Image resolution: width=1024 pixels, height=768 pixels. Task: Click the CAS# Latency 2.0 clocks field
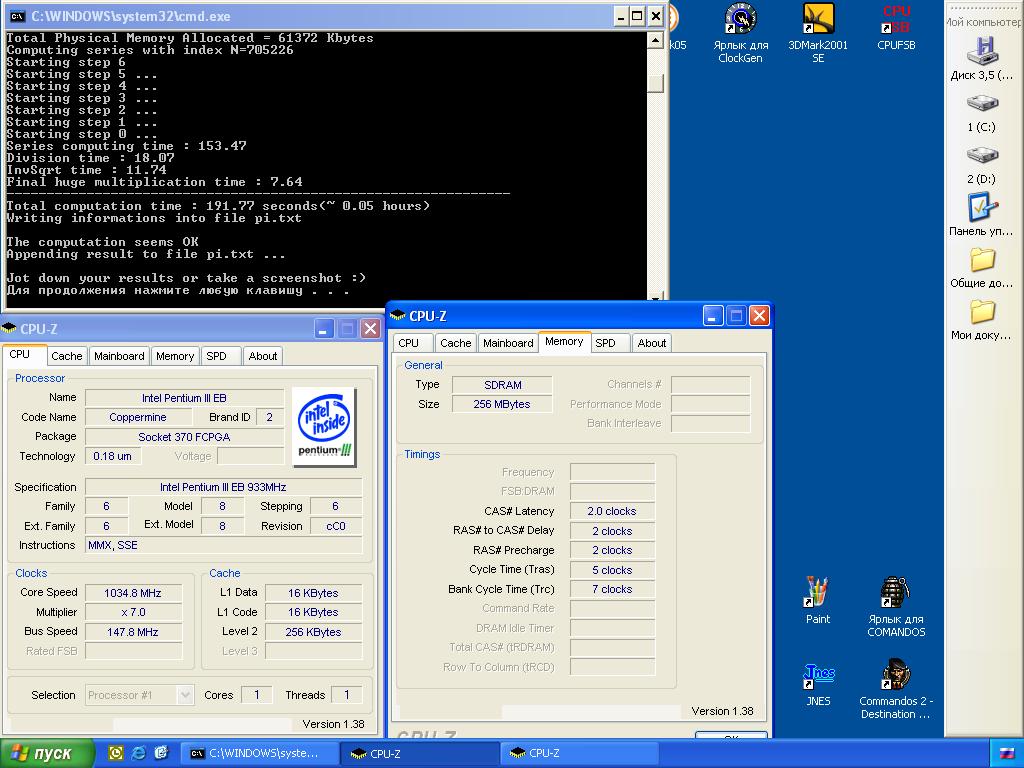(612, 511)
